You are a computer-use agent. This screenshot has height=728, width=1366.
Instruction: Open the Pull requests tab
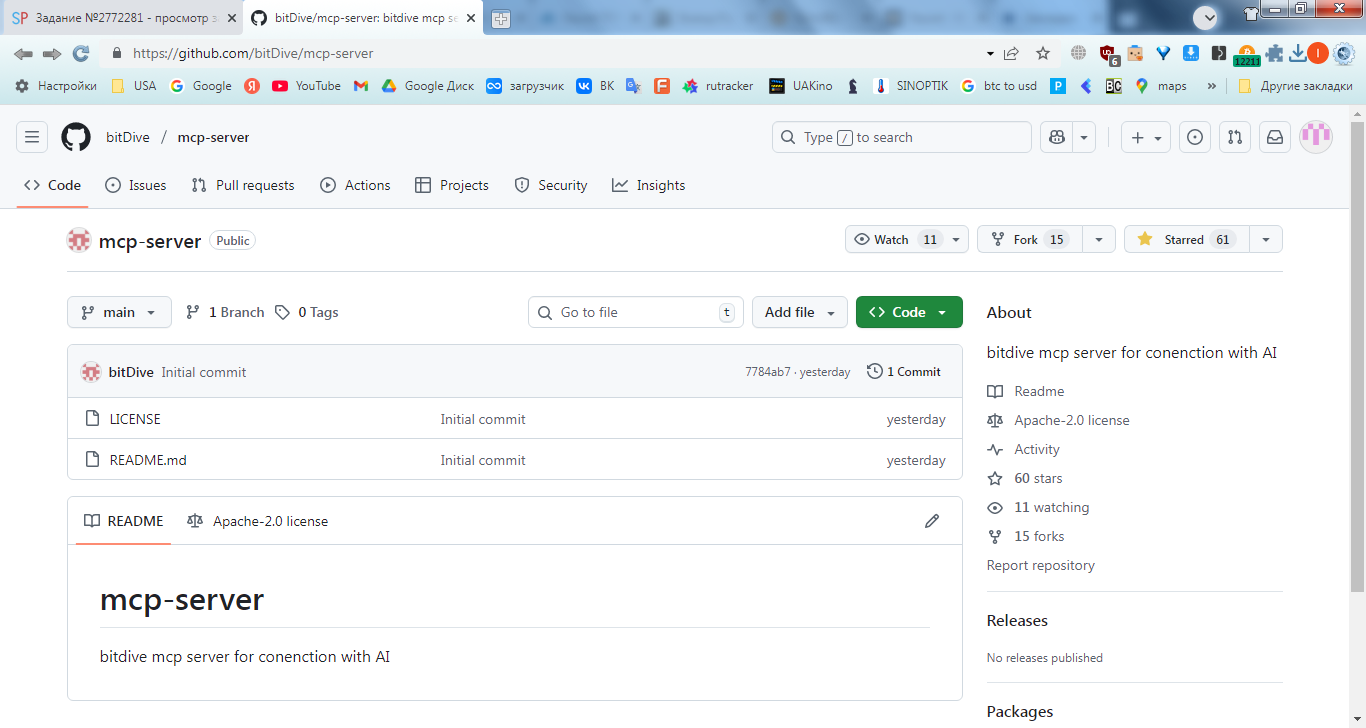pyautogui.click(x=242, y=185)
